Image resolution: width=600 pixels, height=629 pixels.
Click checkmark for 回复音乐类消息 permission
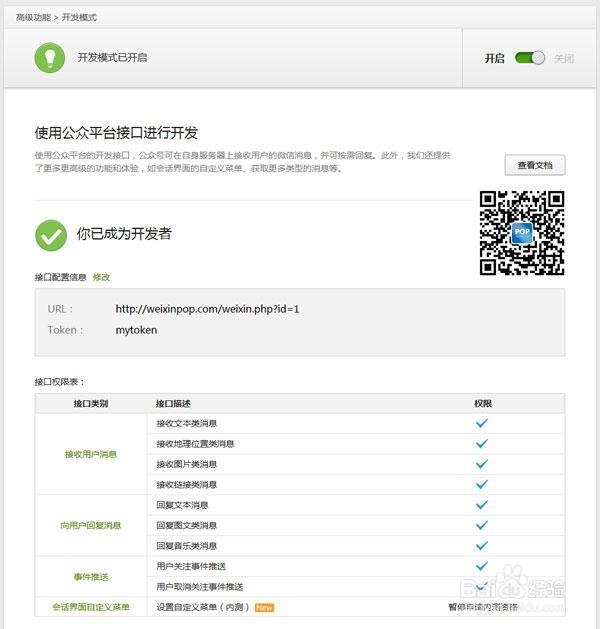[x=482, y=545]
